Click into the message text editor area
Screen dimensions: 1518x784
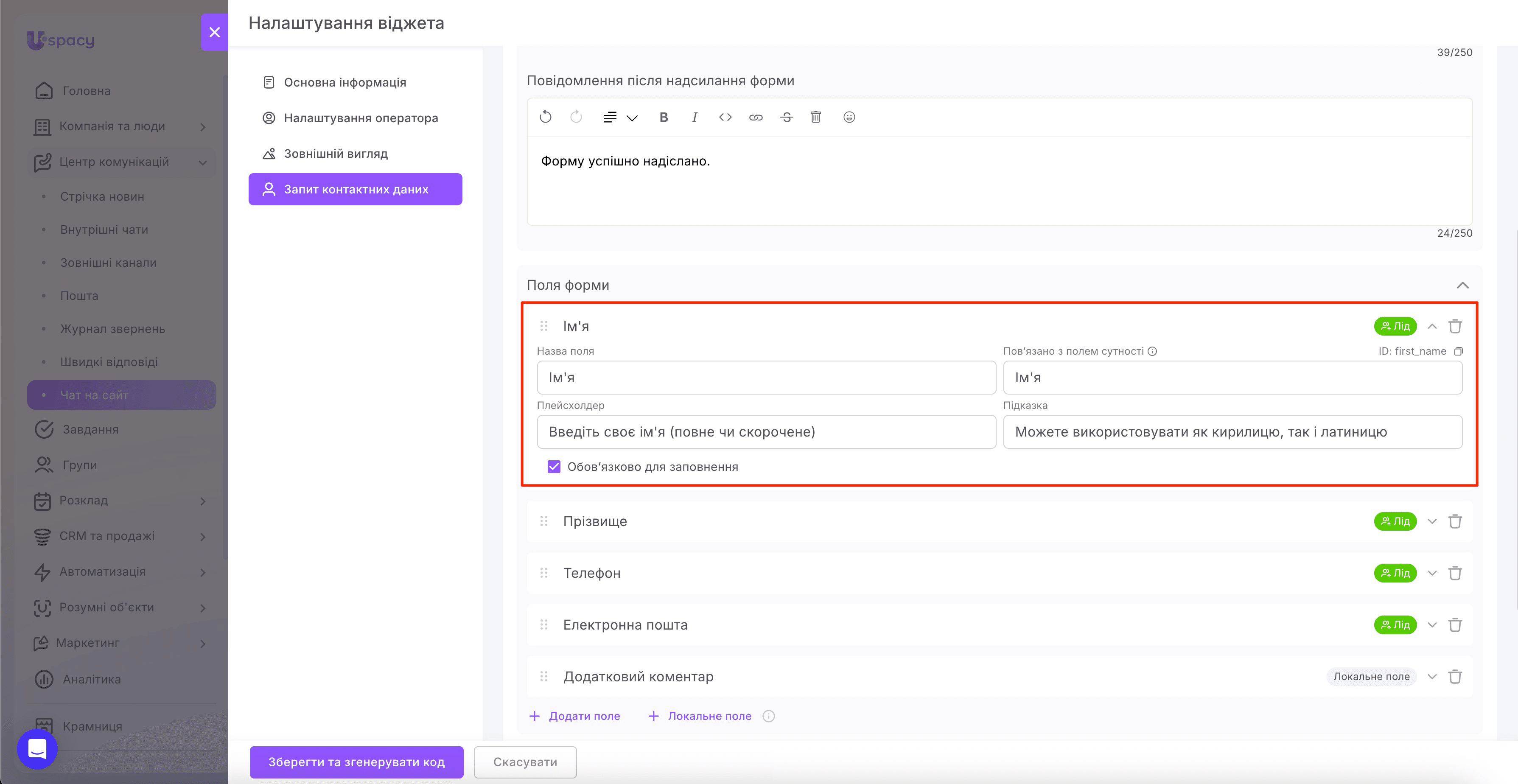(1000, 180)
